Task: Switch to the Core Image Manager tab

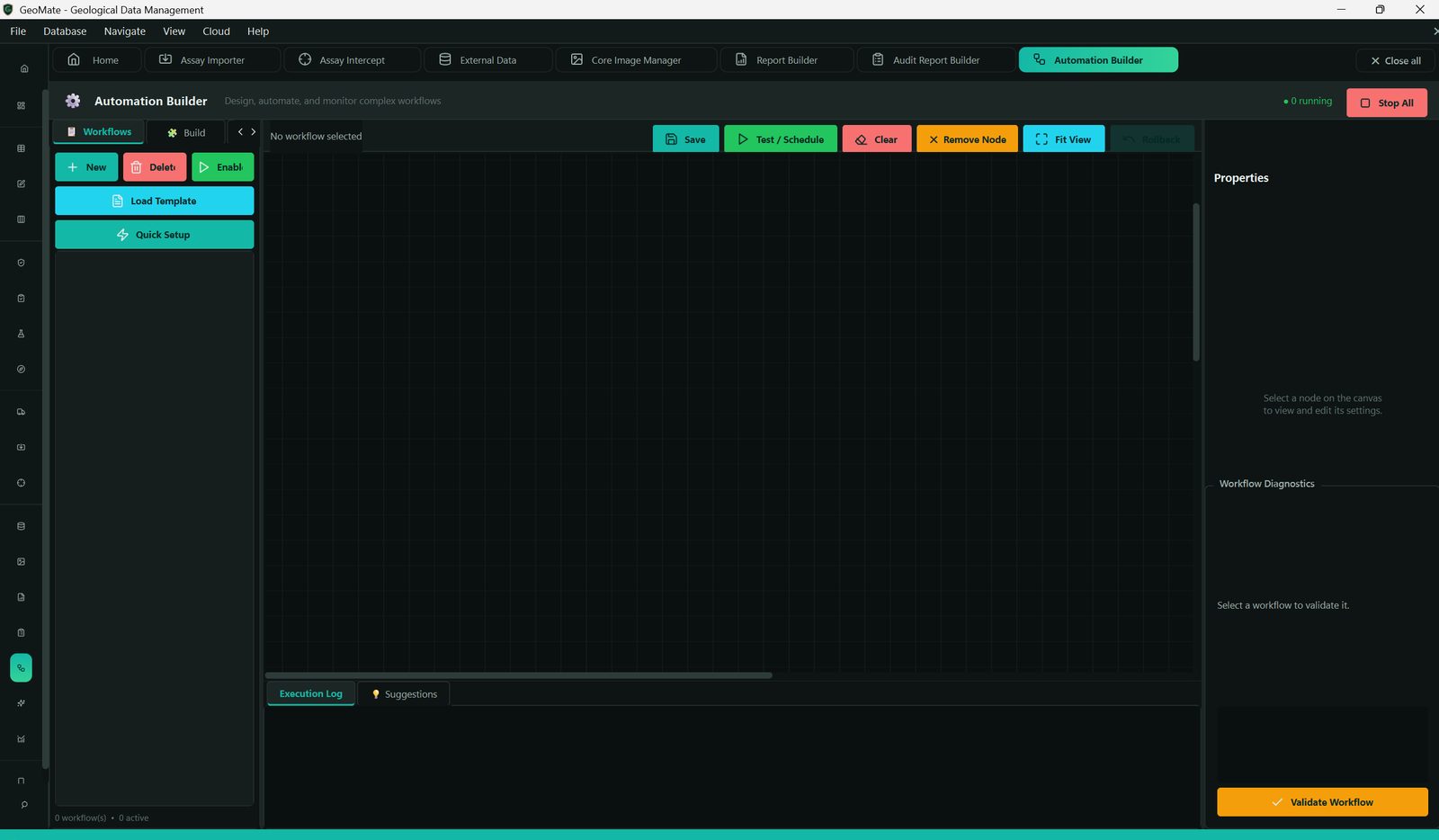Action: coord(636,60)
